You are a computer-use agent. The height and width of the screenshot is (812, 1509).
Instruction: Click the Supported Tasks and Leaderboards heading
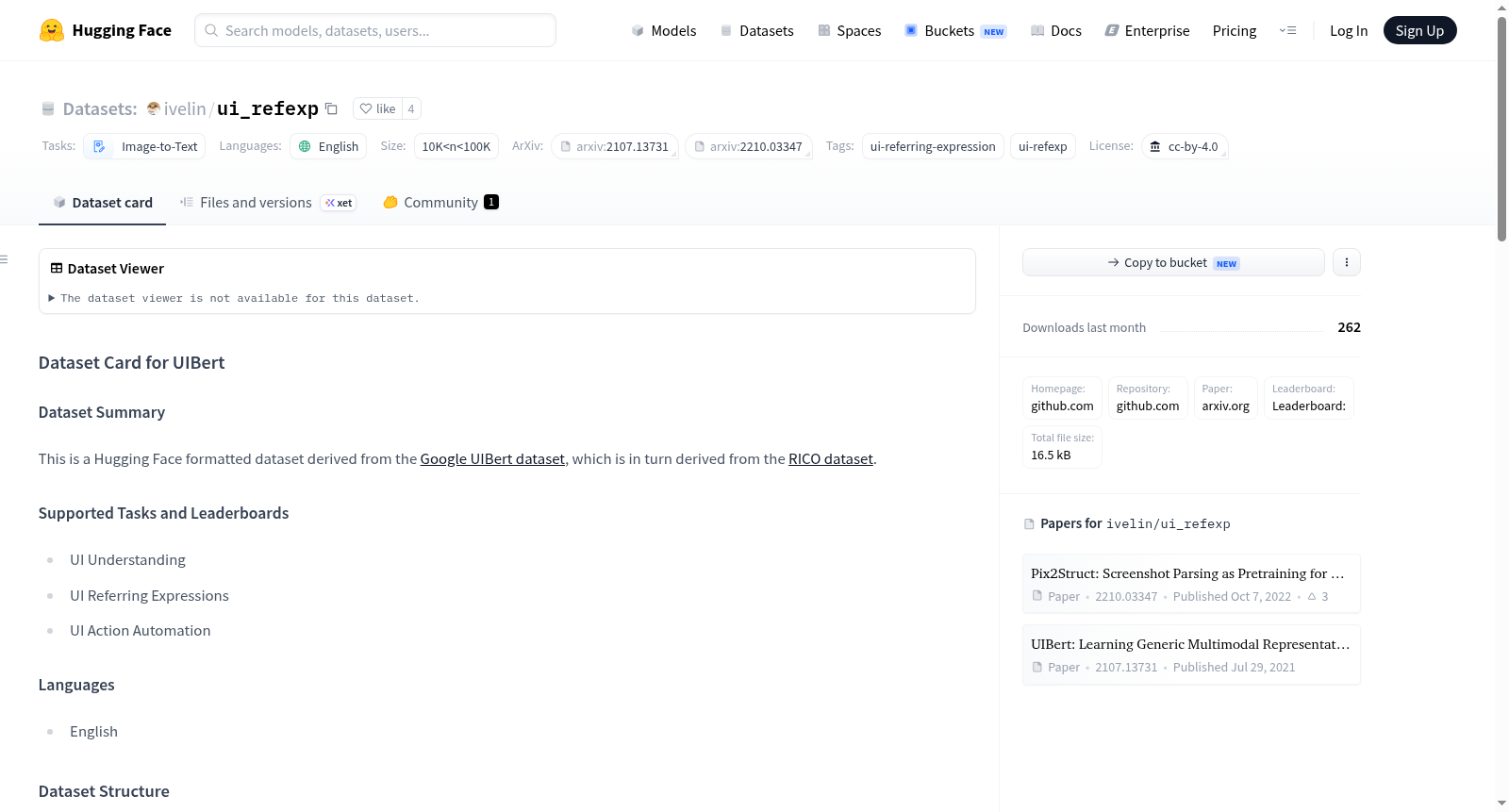pyautogui.click(x=163, y=513)
